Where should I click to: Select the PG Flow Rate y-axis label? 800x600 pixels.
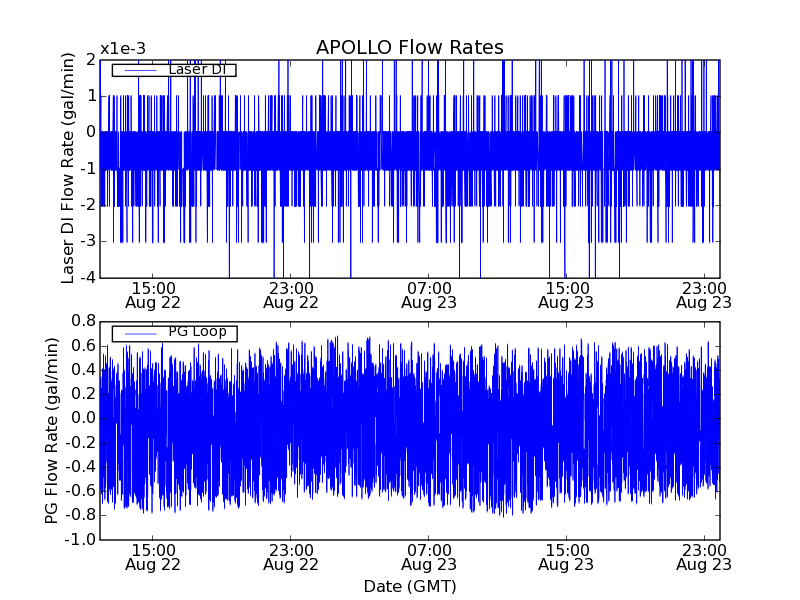tap(52, 430)
